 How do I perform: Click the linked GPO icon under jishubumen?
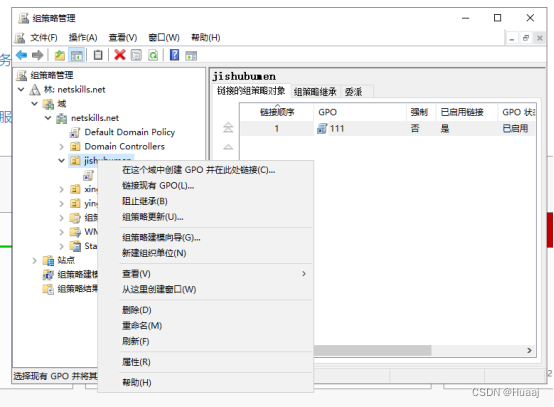click(x=88, y=175)
